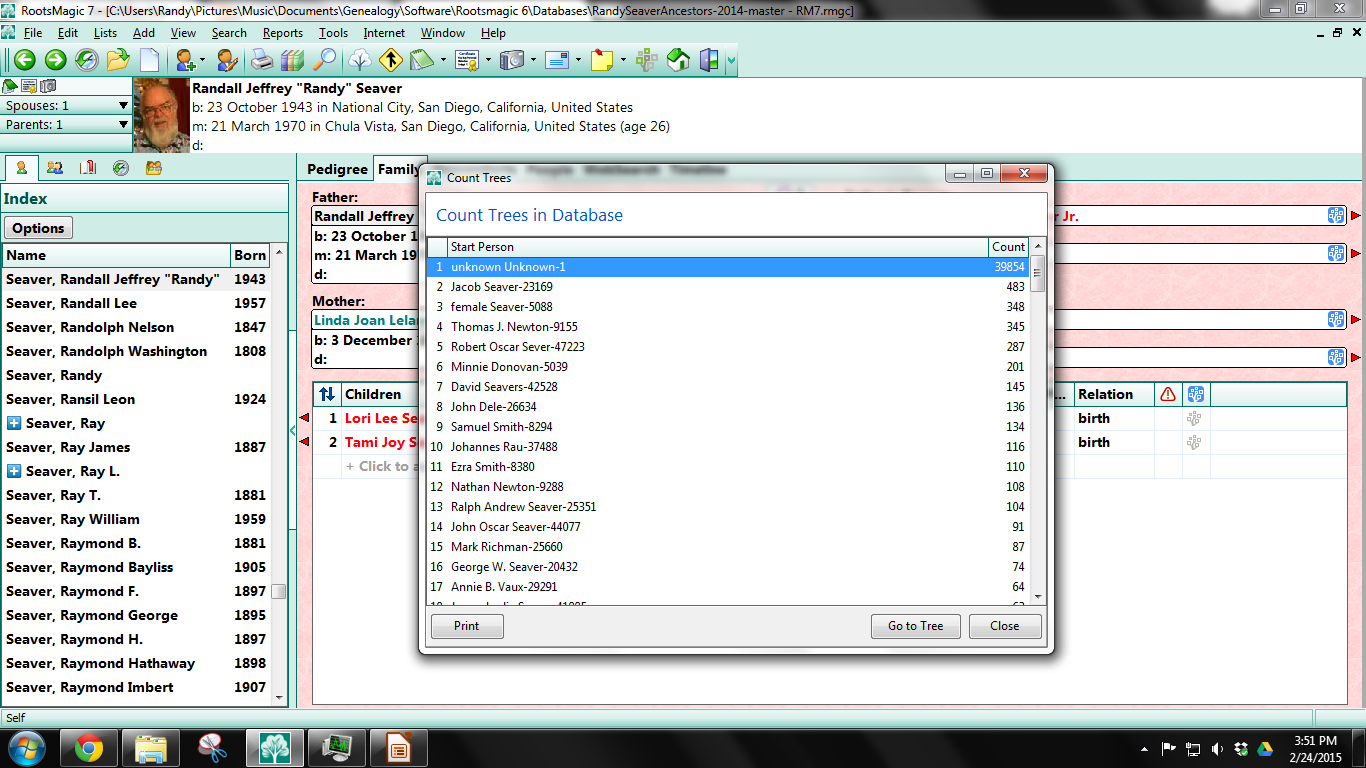1366x768 pixels.
Task: Open the certificate sources icon
Action: 467,60
